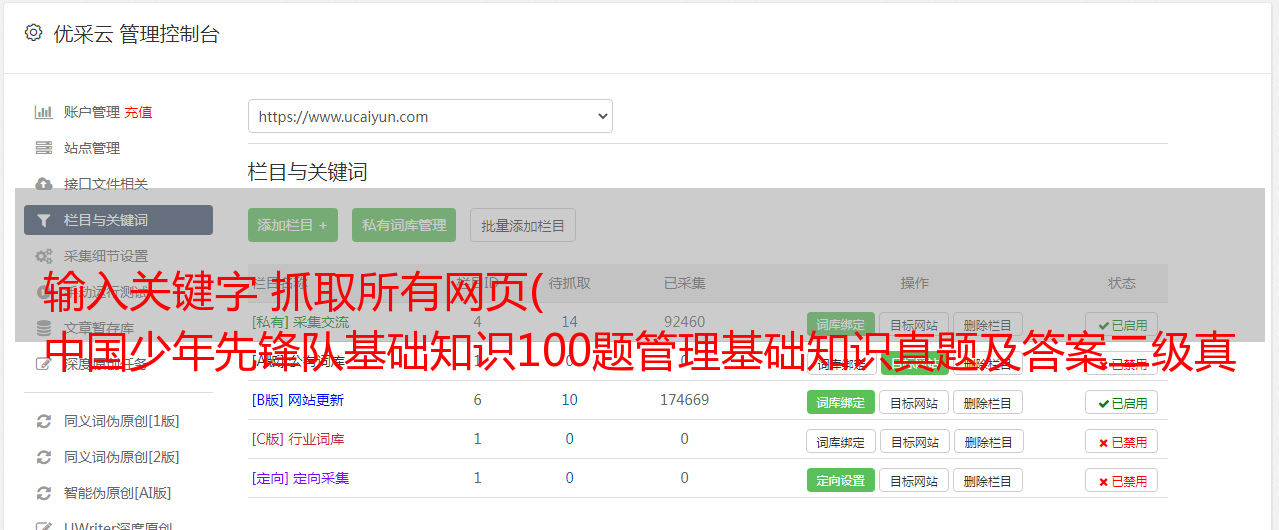Click the bar chart icon for 账户管理
The width and height of the screenshot is (1279, 530).
click(43, 112)
